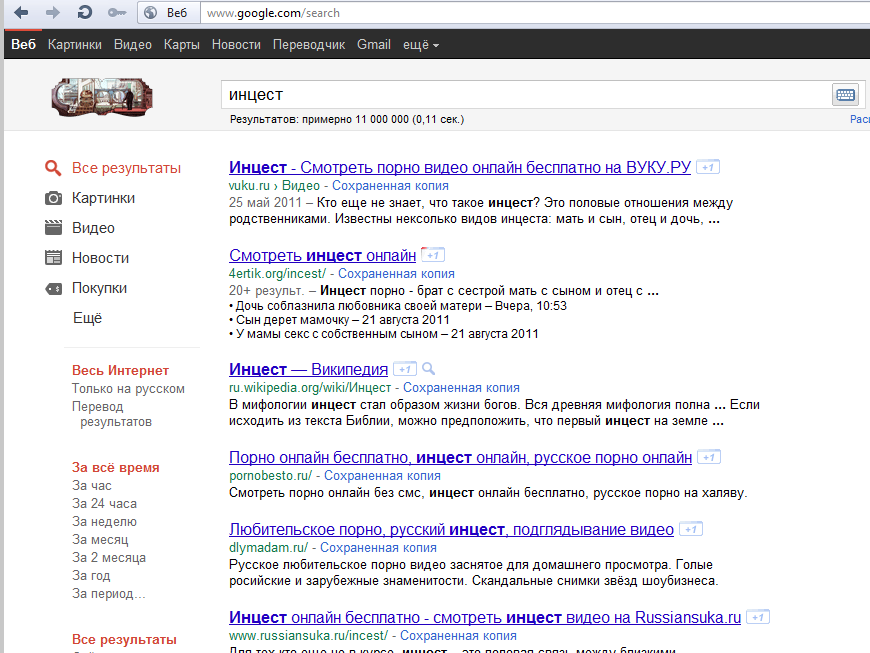Filter by Покупки text in left sidebar
The height and width of the screenshot is (653, 870).
click(99, 288)
